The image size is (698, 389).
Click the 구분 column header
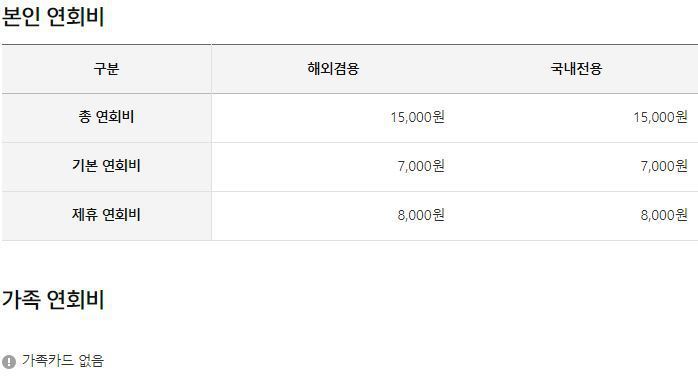point(106,69)
